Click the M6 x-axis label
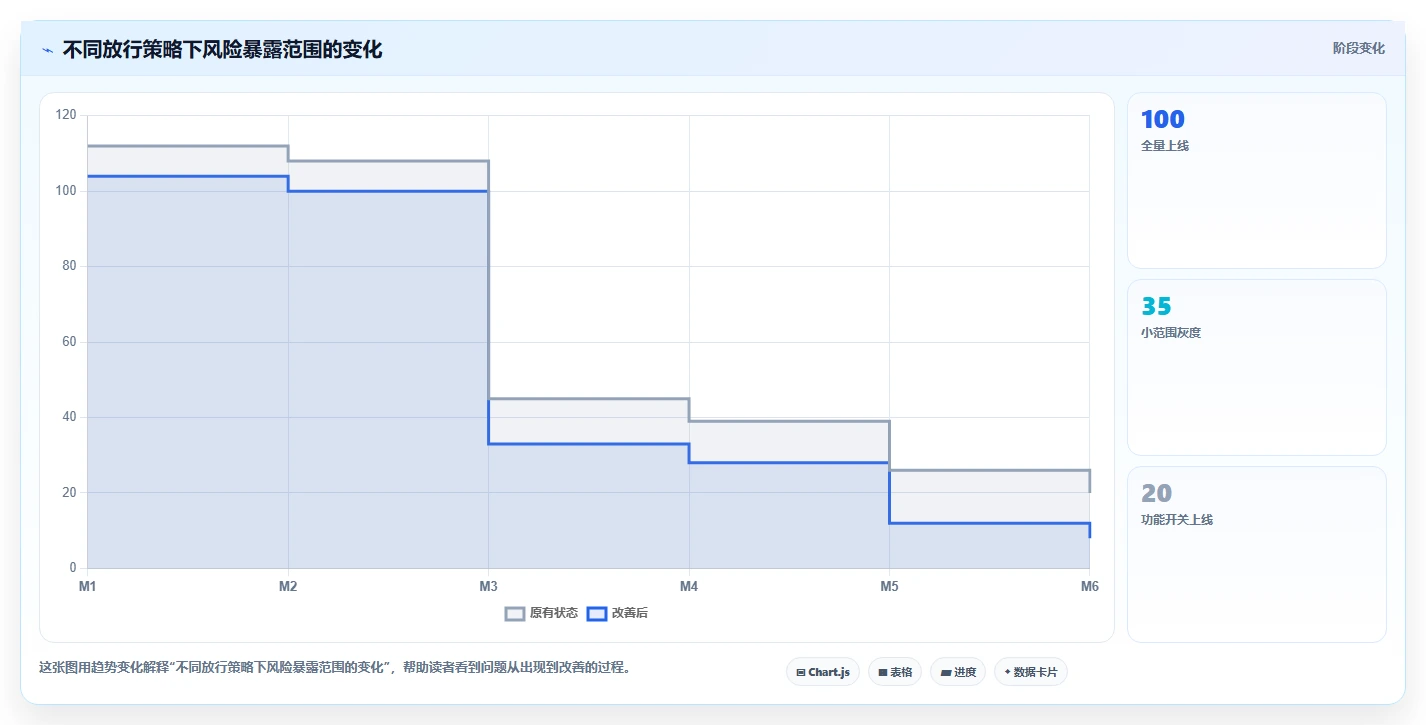The image size is (1426, 725). pyautogui.click(x=1089, y=587)
